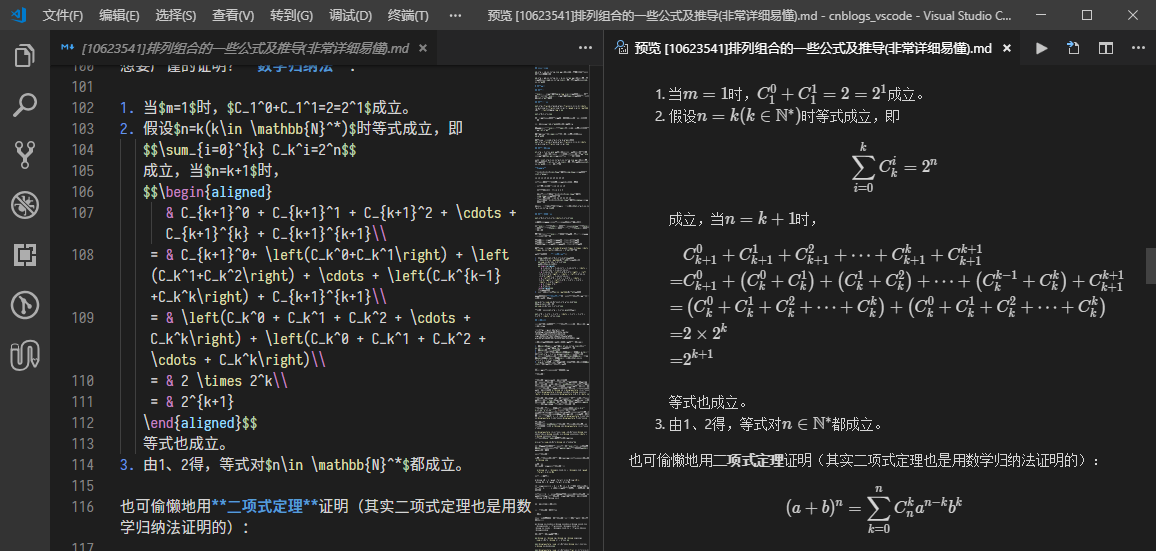Open the Debug view with crossed bug icon
Image resolution: width=1156 pixels, height=551 pixels.
click(x=25, y=205)
